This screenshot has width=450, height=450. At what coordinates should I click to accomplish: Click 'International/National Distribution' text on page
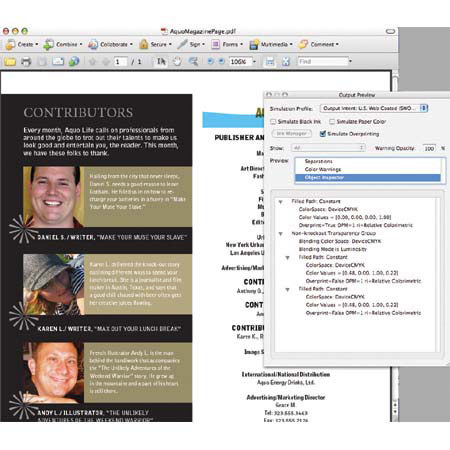tap(286, 374)
